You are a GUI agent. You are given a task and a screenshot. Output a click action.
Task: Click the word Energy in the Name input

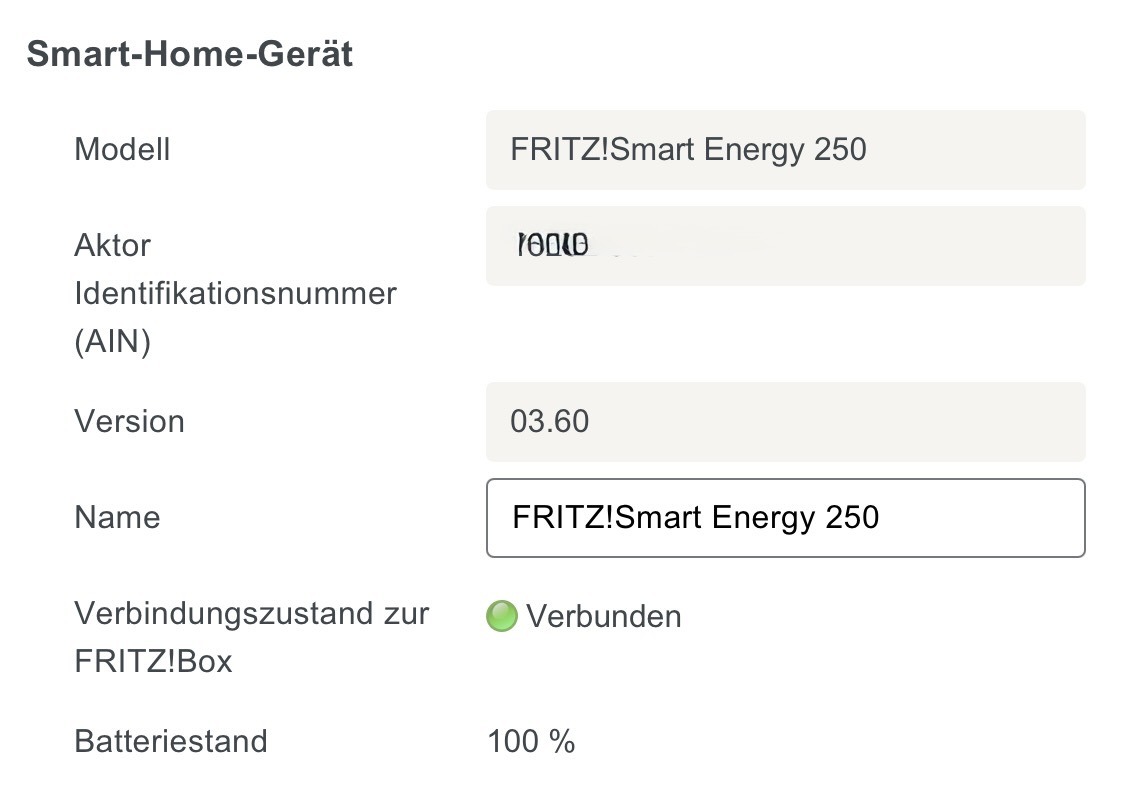(763, 518)
